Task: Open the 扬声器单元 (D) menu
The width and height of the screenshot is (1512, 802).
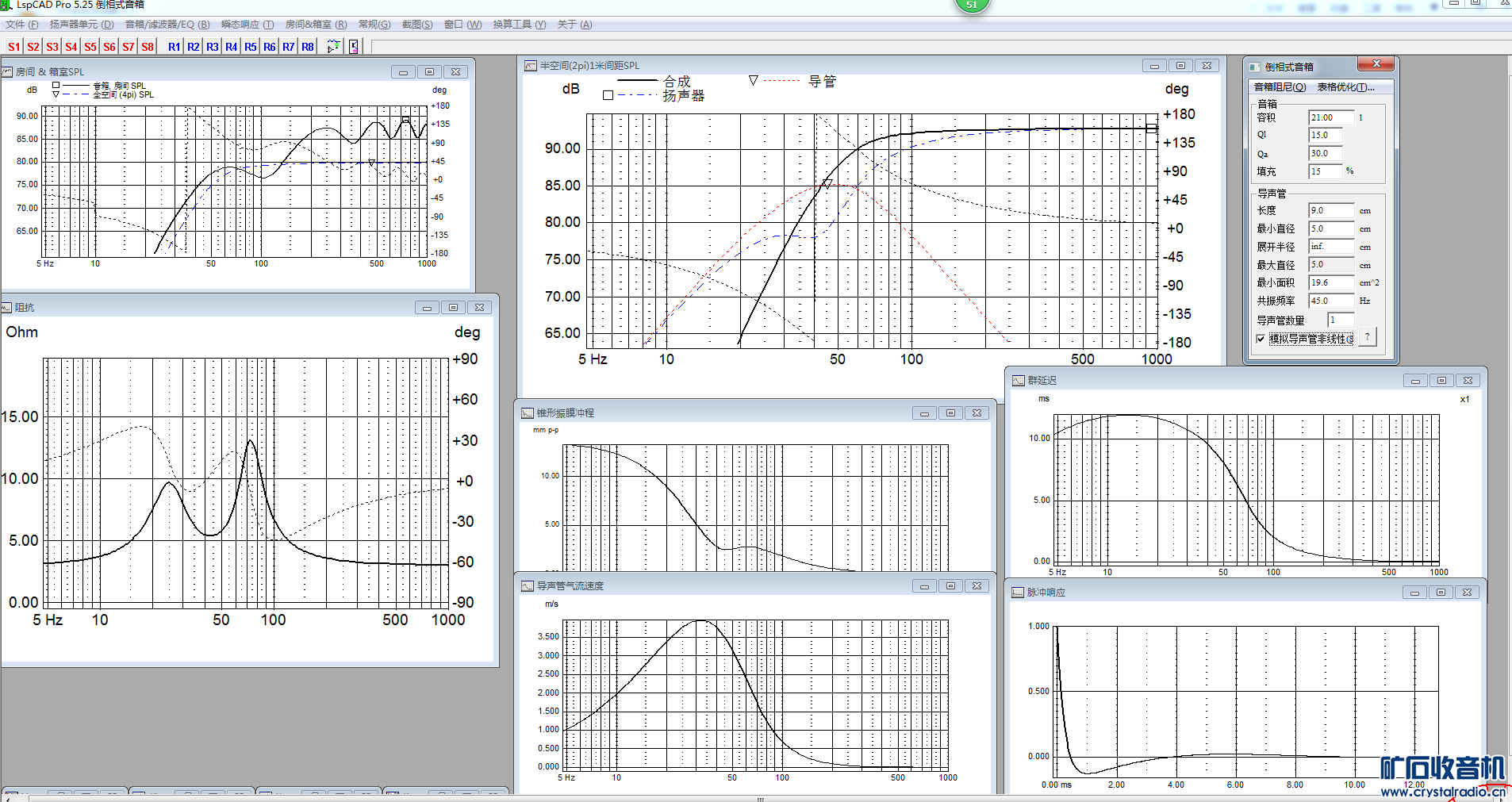Action: point(82,25)
